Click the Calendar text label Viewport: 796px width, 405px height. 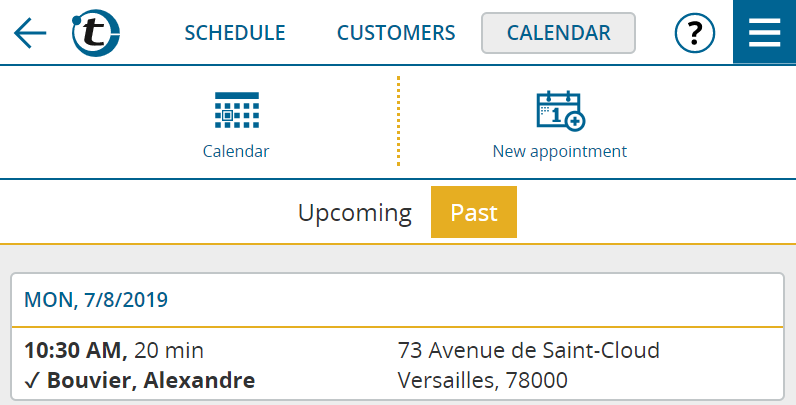[x=236, y=151]
